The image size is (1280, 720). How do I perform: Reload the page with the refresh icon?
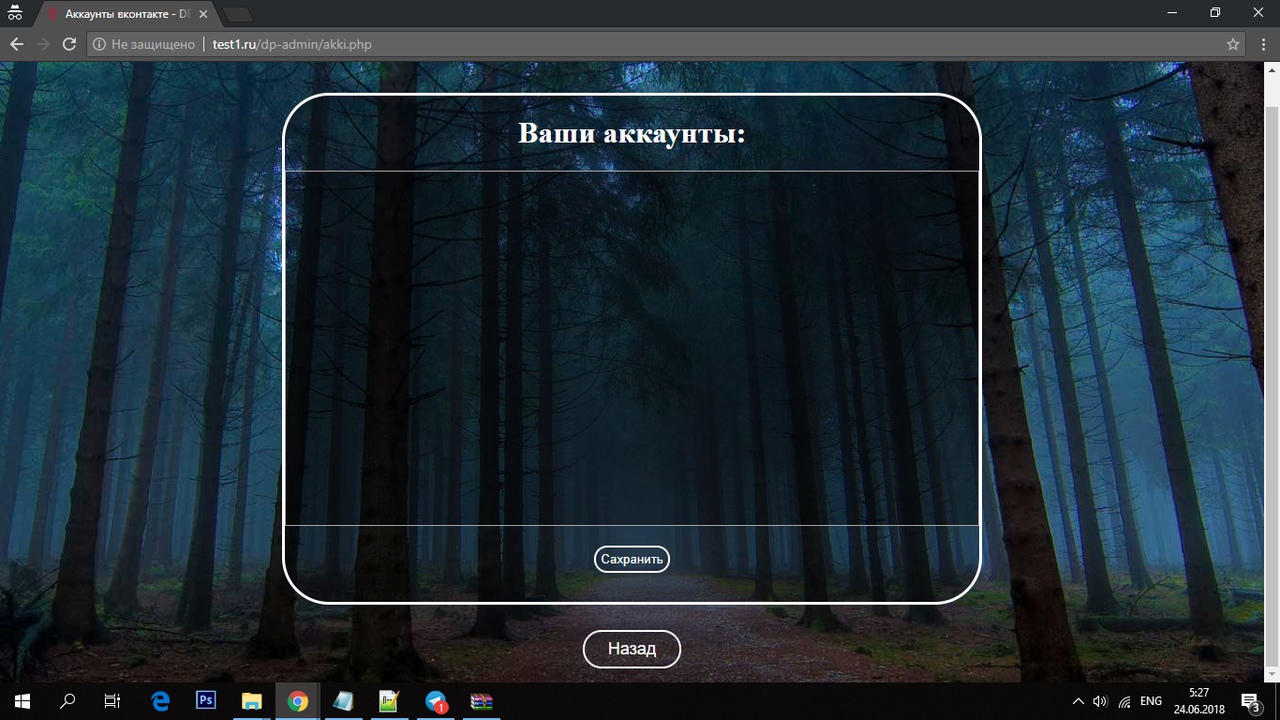pyautogui.click(x=69, y=44)
